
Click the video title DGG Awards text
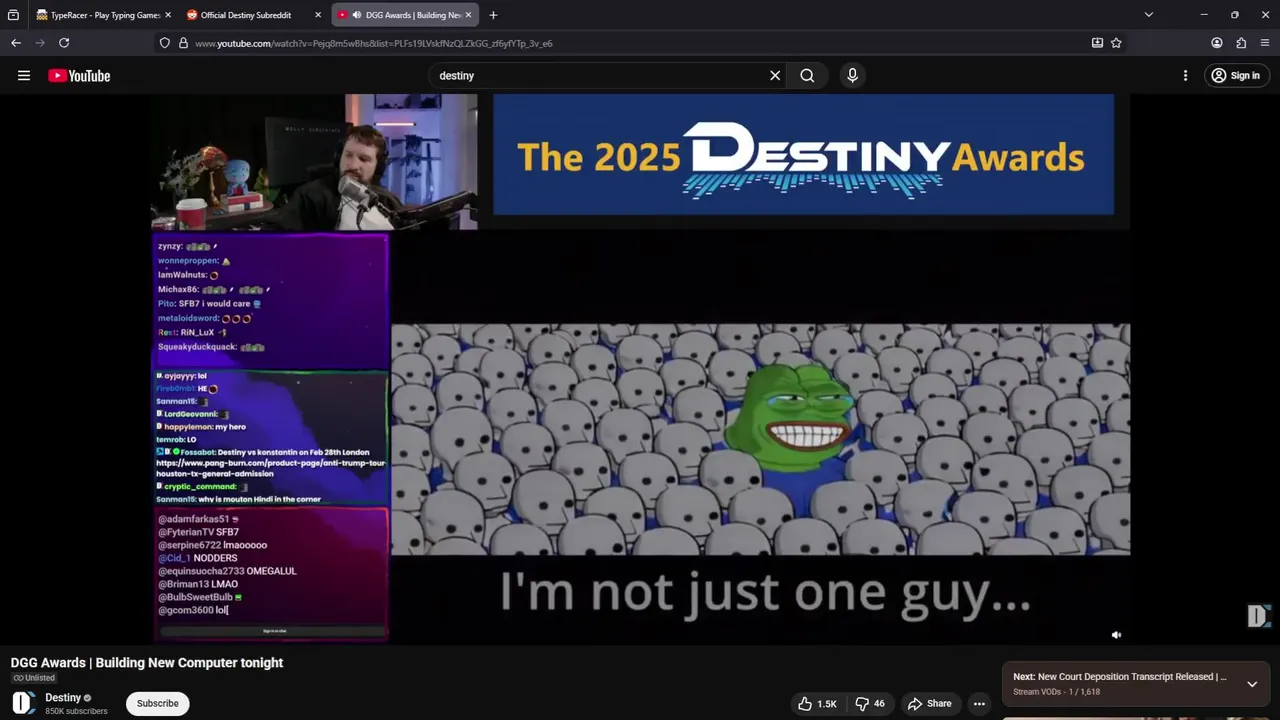(147, 663)
